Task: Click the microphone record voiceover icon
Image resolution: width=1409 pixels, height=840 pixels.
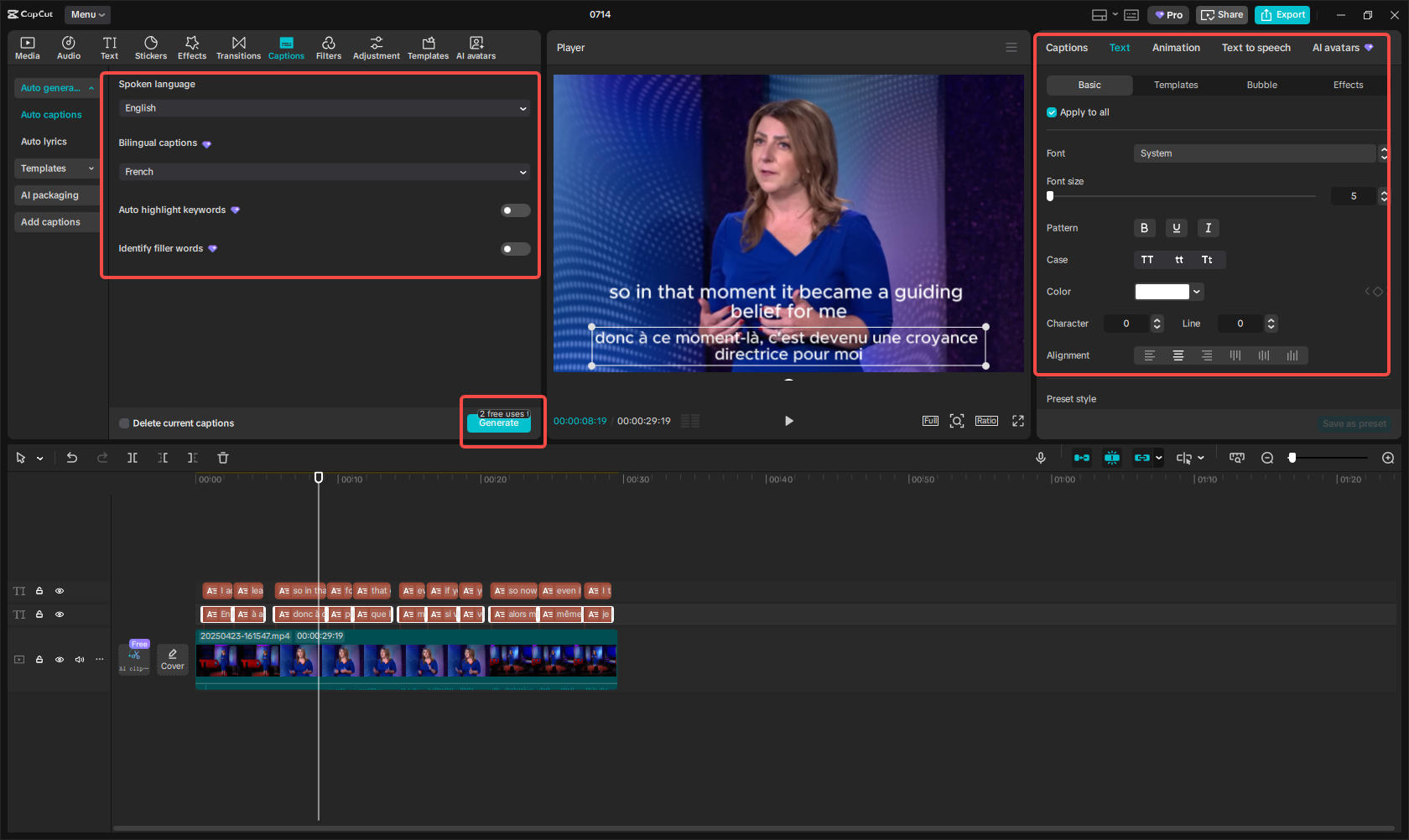Action: tap(1040, 458)
